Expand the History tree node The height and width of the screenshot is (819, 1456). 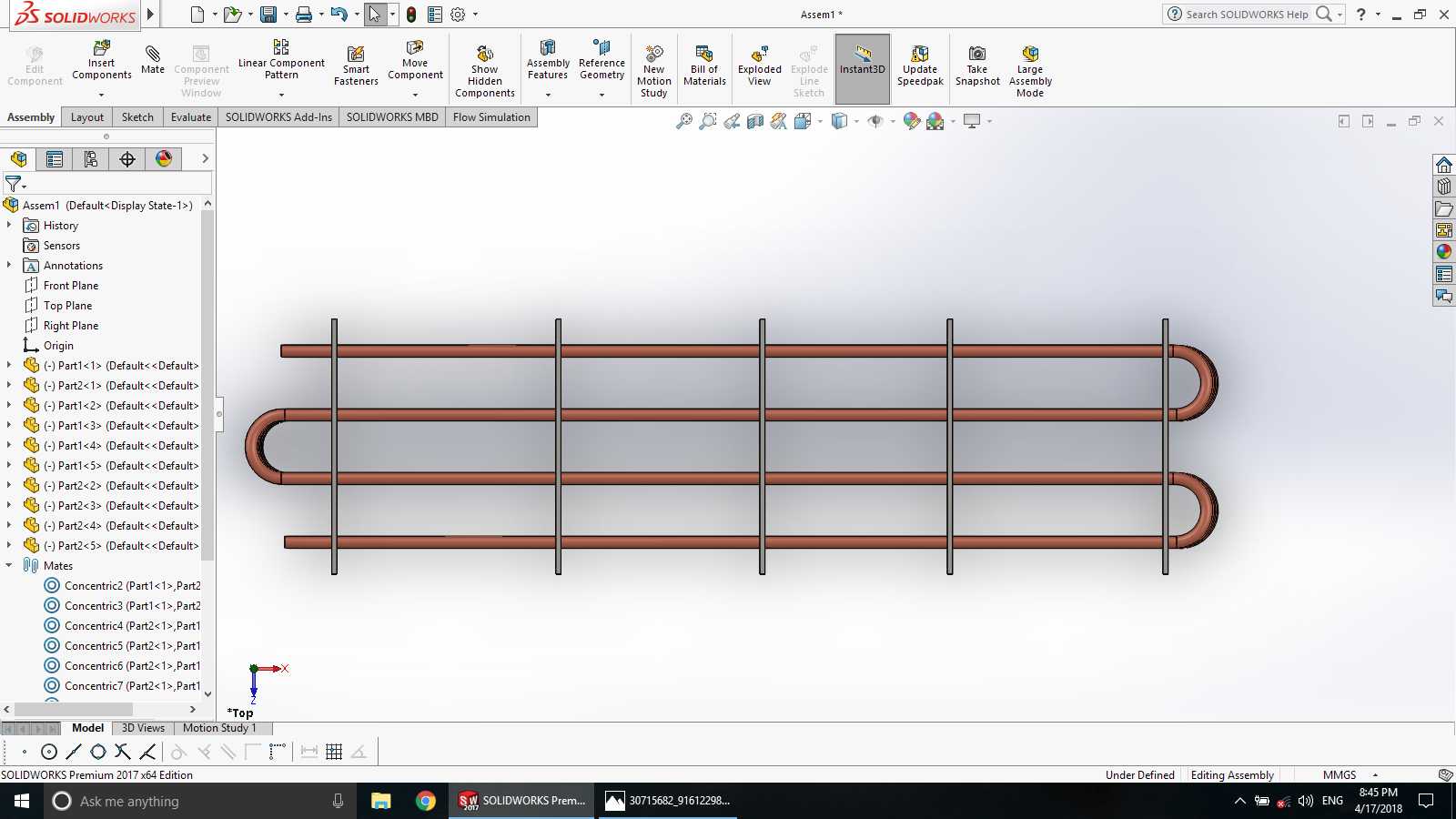[x=9, y=225]
